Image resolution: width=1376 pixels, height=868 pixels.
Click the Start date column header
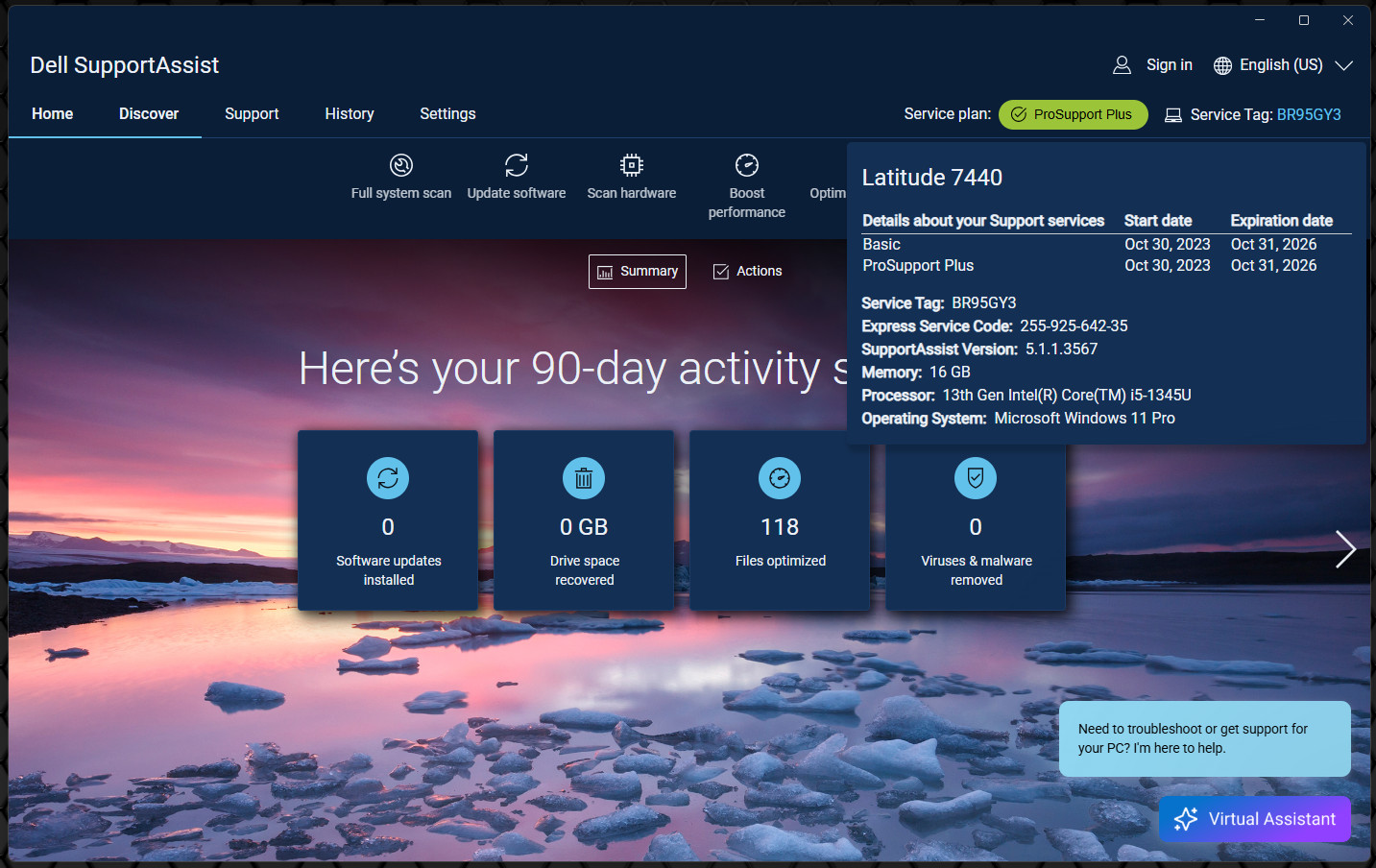pyautogui.click(x=1158, y=221)
